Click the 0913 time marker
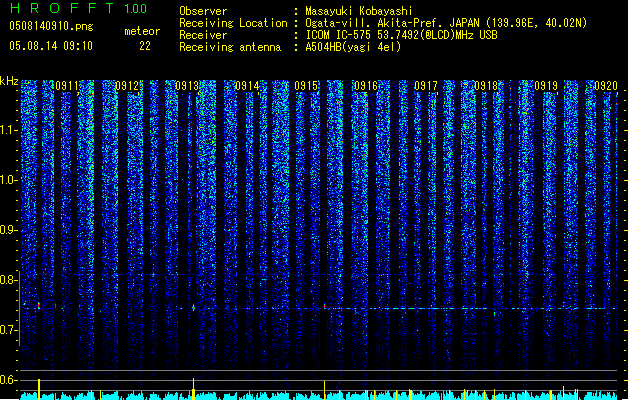The image size is (629, 400). pyautogui.click(x=187, y=86)
